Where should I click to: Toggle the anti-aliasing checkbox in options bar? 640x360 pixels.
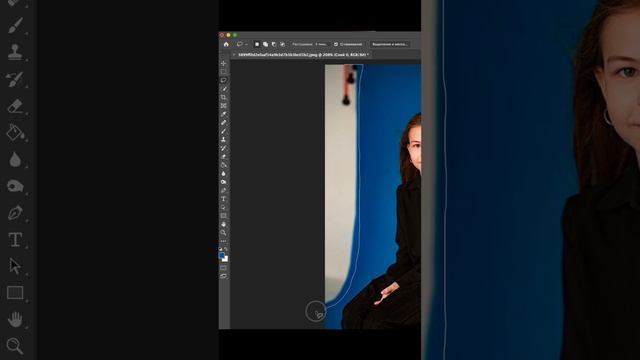click(x=336, y=44)
